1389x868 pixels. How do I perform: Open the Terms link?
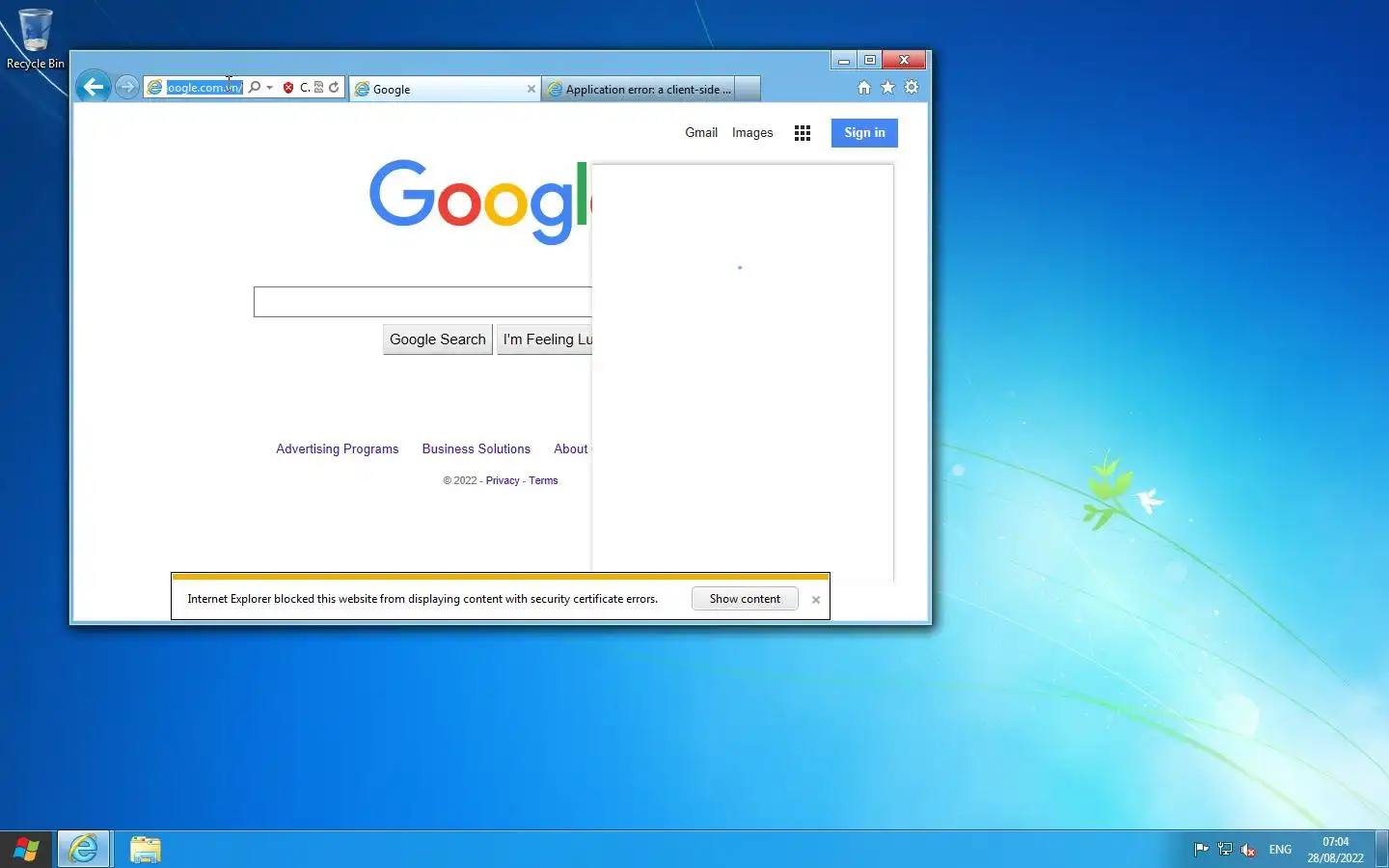click(543, 480)
